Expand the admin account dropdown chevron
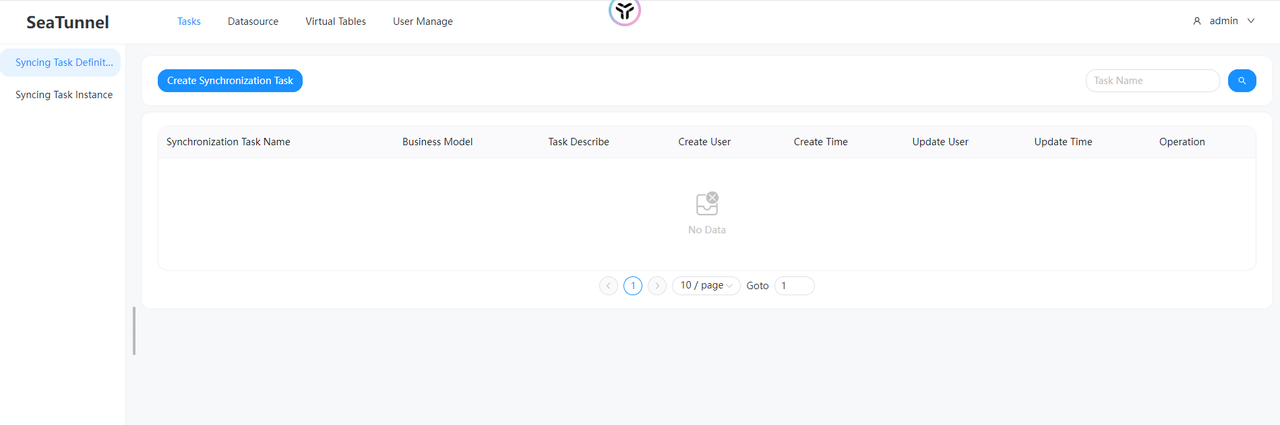 [x=1251, y=21]
